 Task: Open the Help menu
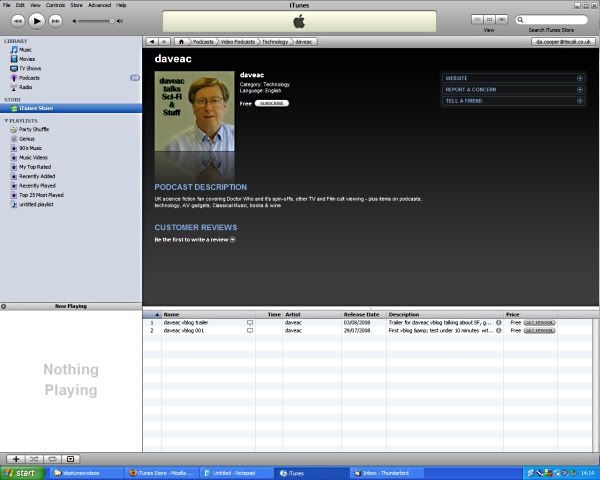pyautogui.click(x=121, y=5)
